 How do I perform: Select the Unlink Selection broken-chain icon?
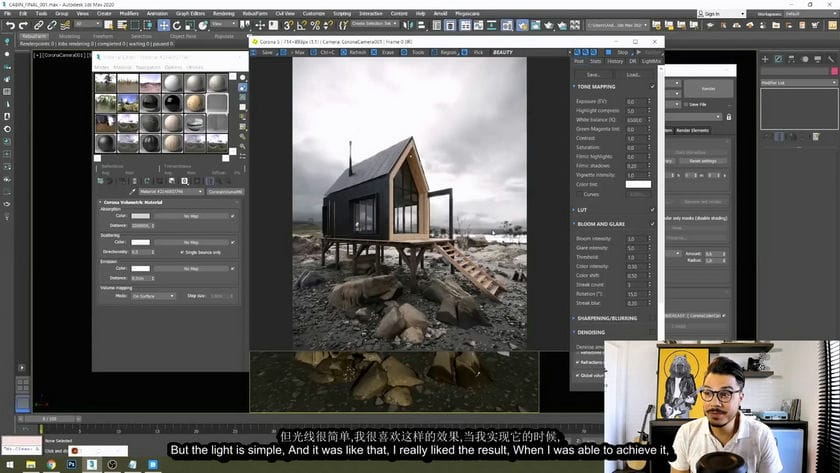52,25
